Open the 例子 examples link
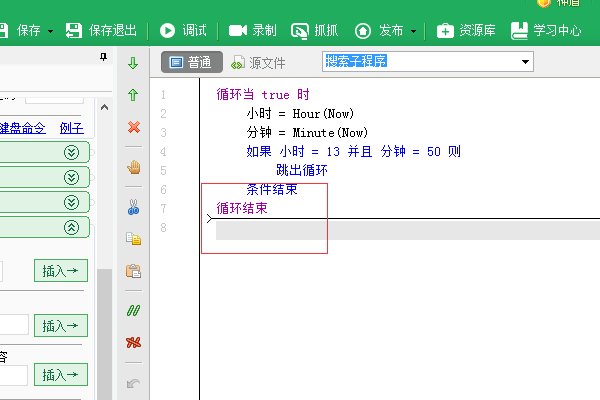Viewport: 600px width, 400px height. 72,128
